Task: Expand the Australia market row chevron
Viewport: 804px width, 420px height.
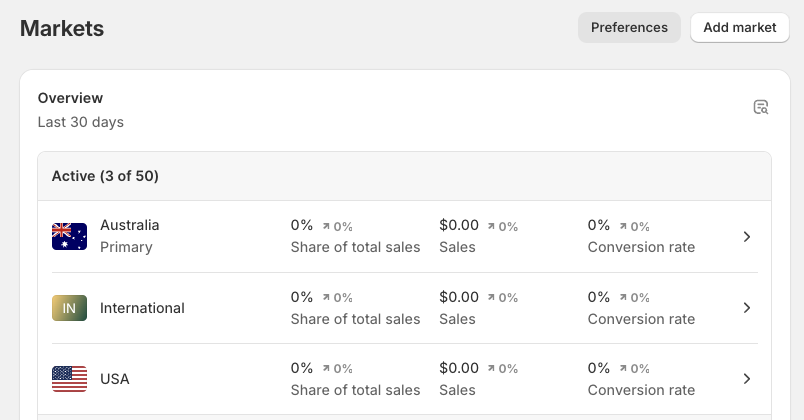Action: (x=747, y=236)
